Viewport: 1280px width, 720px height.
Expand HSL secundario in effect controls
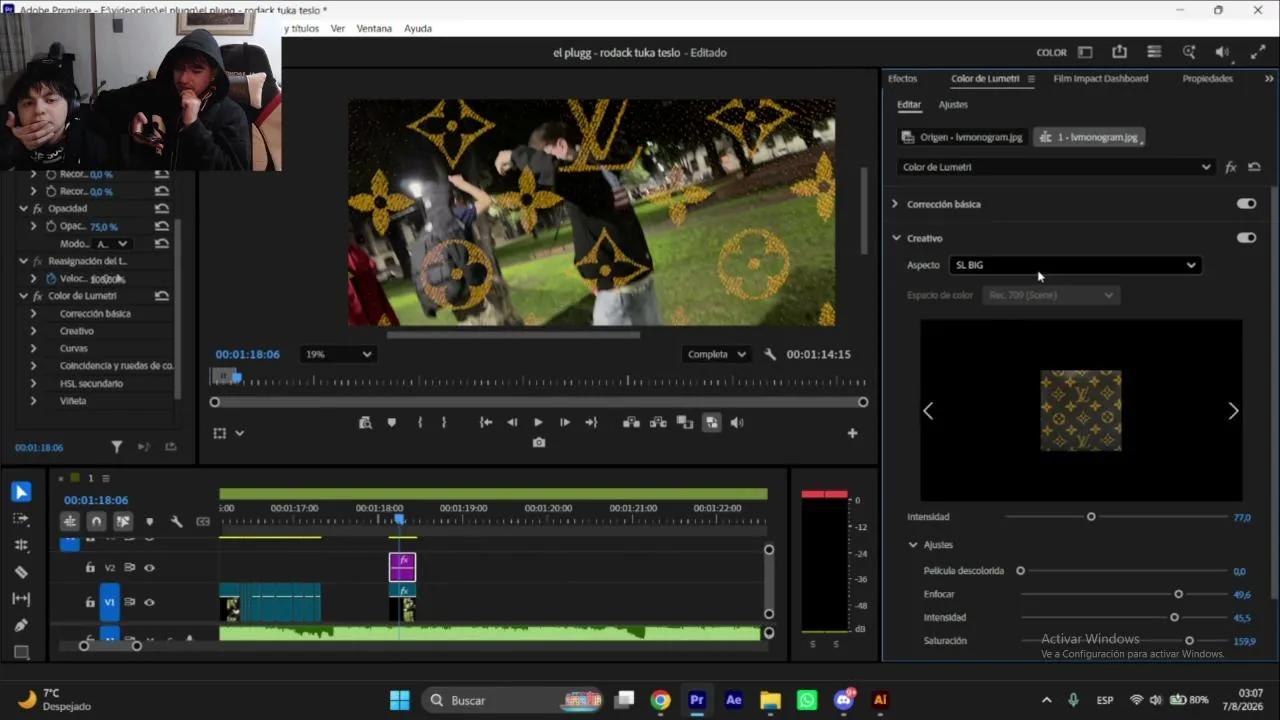click(33, 384)
